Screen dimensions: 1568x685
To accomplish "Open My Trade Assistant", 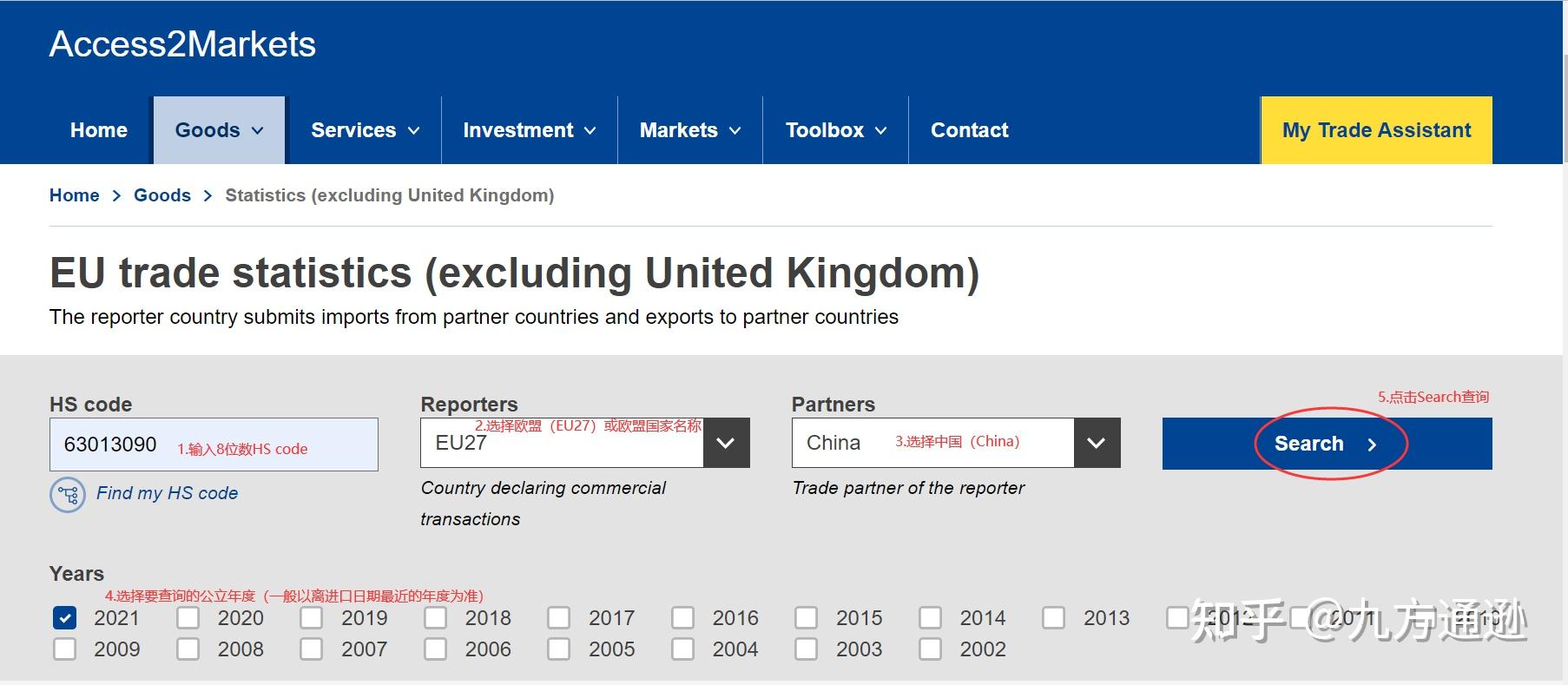I will click(1376, 130).
